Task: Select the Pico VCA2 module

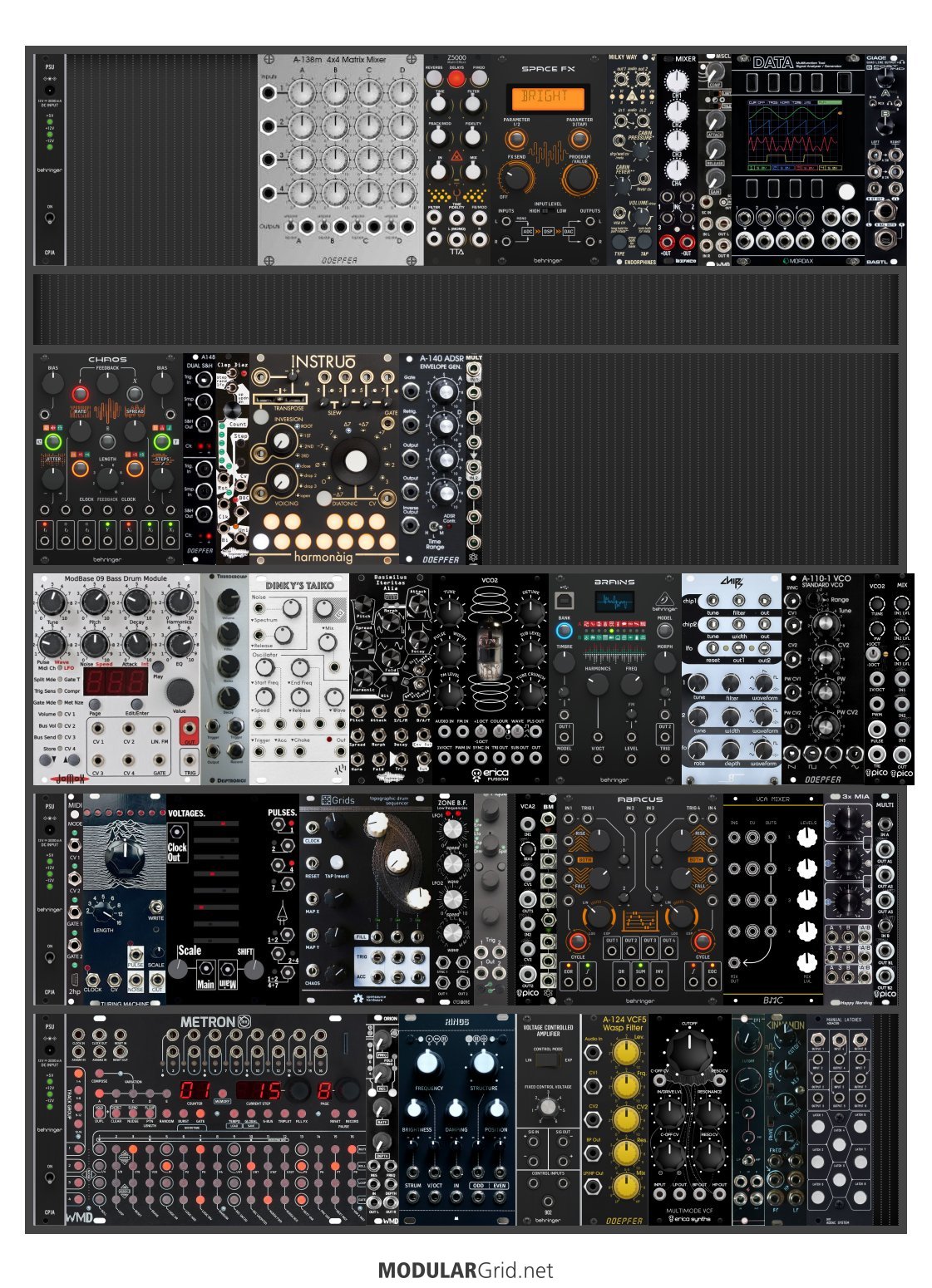Action: 528,899
